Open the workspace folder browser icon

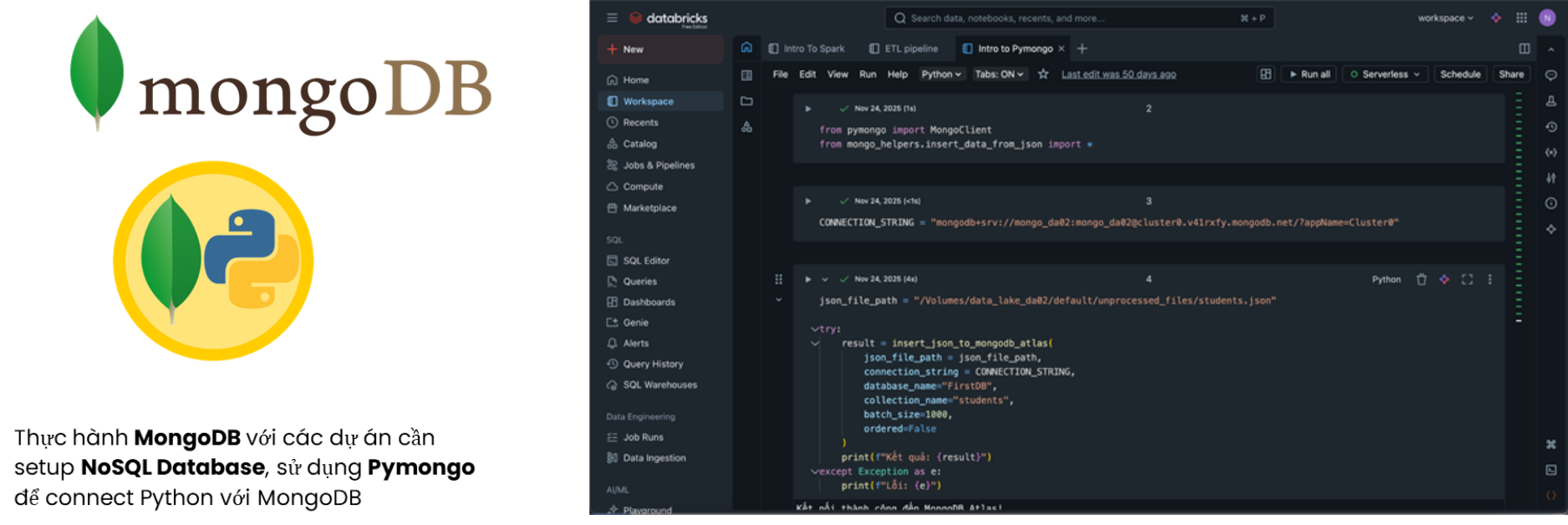[x=746, y=101]
